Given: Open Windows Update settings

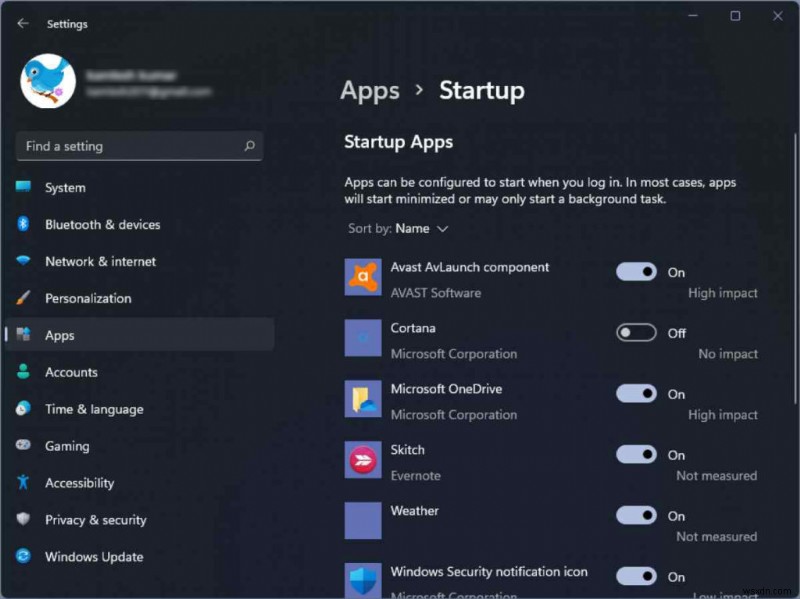Looking at the screenshot, I should [x=93, y=557].
